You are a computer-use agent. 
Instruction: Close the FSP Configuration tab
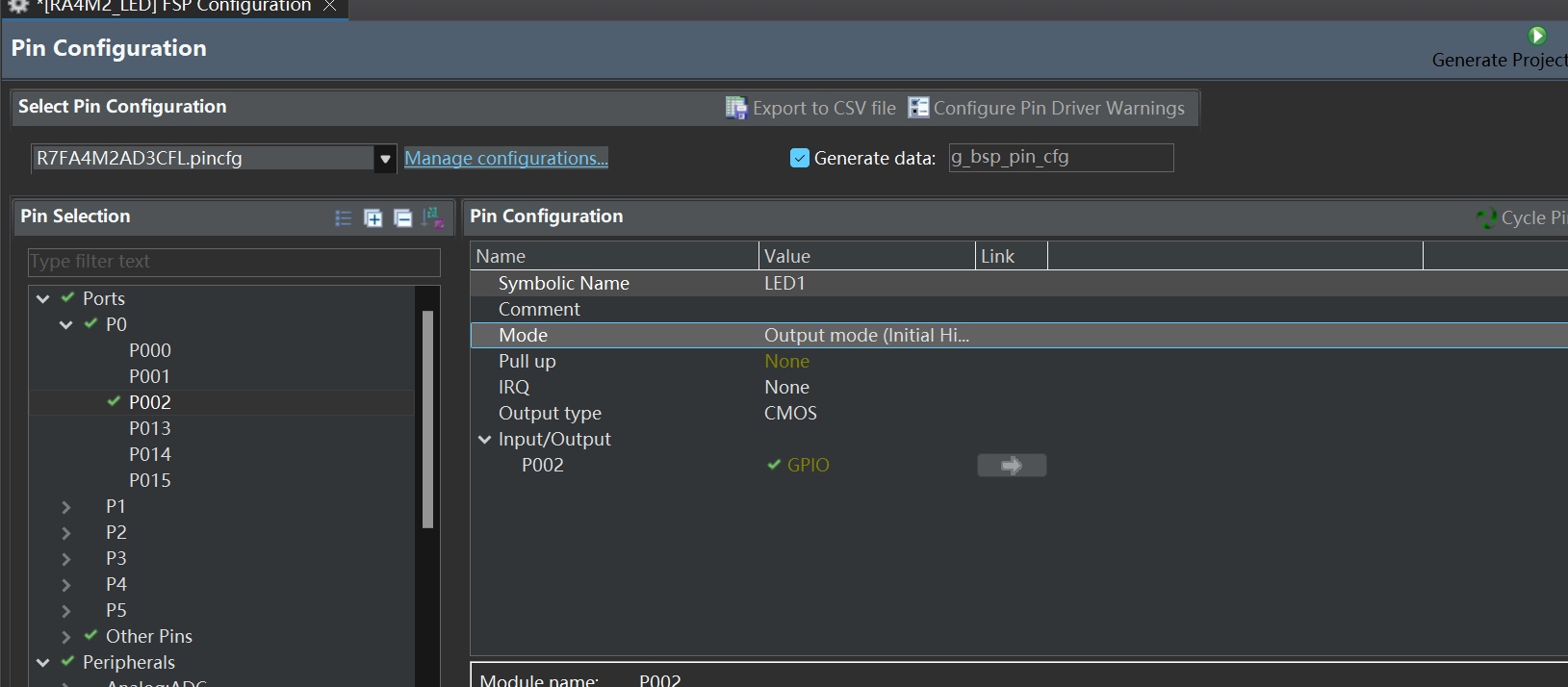(330, 6)
